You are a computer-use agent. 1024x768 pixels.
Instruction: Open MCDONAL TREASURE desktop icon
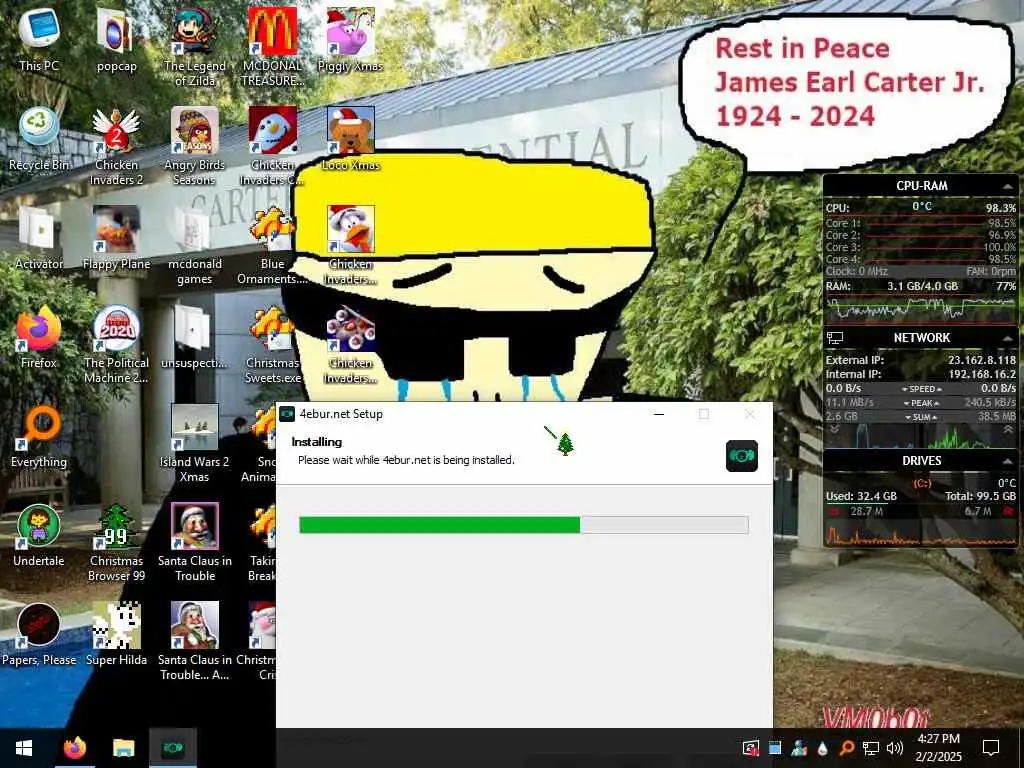point(272,47)
